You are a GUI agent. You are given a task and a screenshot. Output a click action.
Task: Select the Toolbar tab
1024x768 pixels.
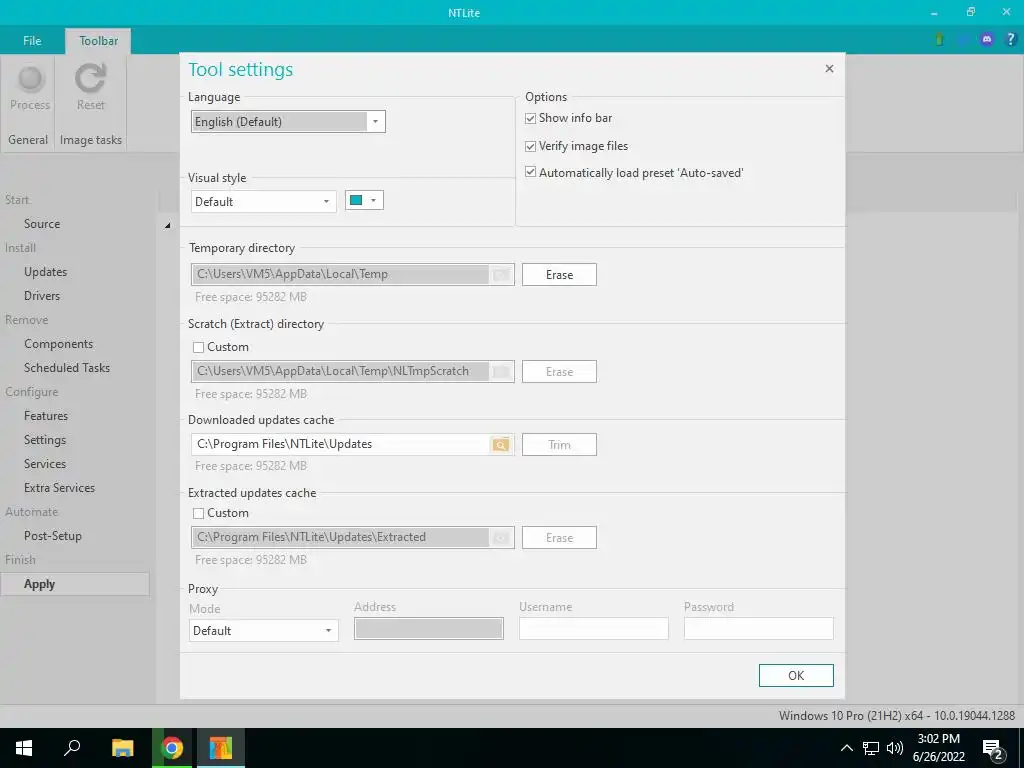tap(99, 40)
